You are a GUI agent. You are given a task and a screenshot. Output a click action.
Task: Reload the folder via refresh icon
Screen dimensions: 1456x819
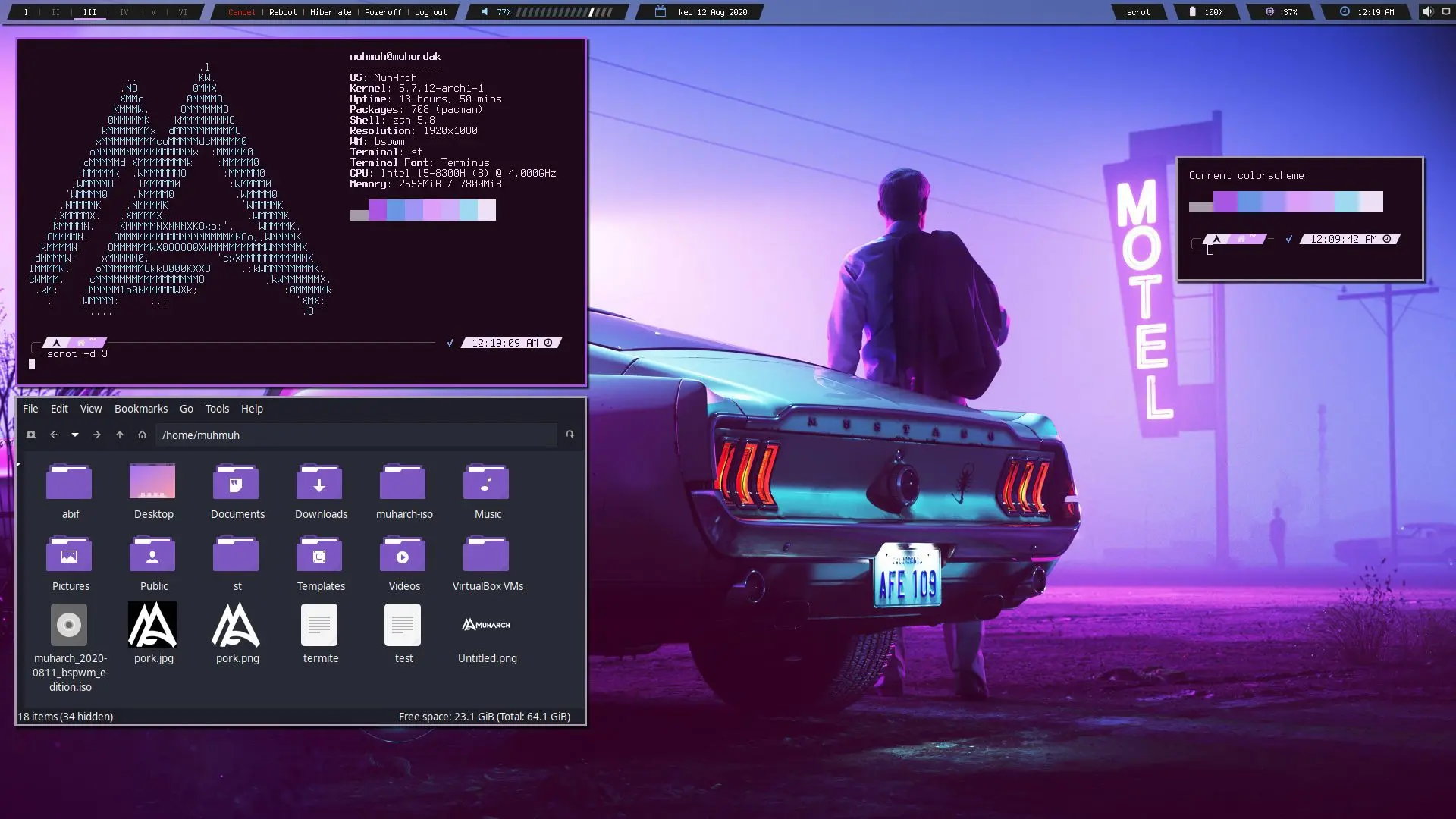570,435
